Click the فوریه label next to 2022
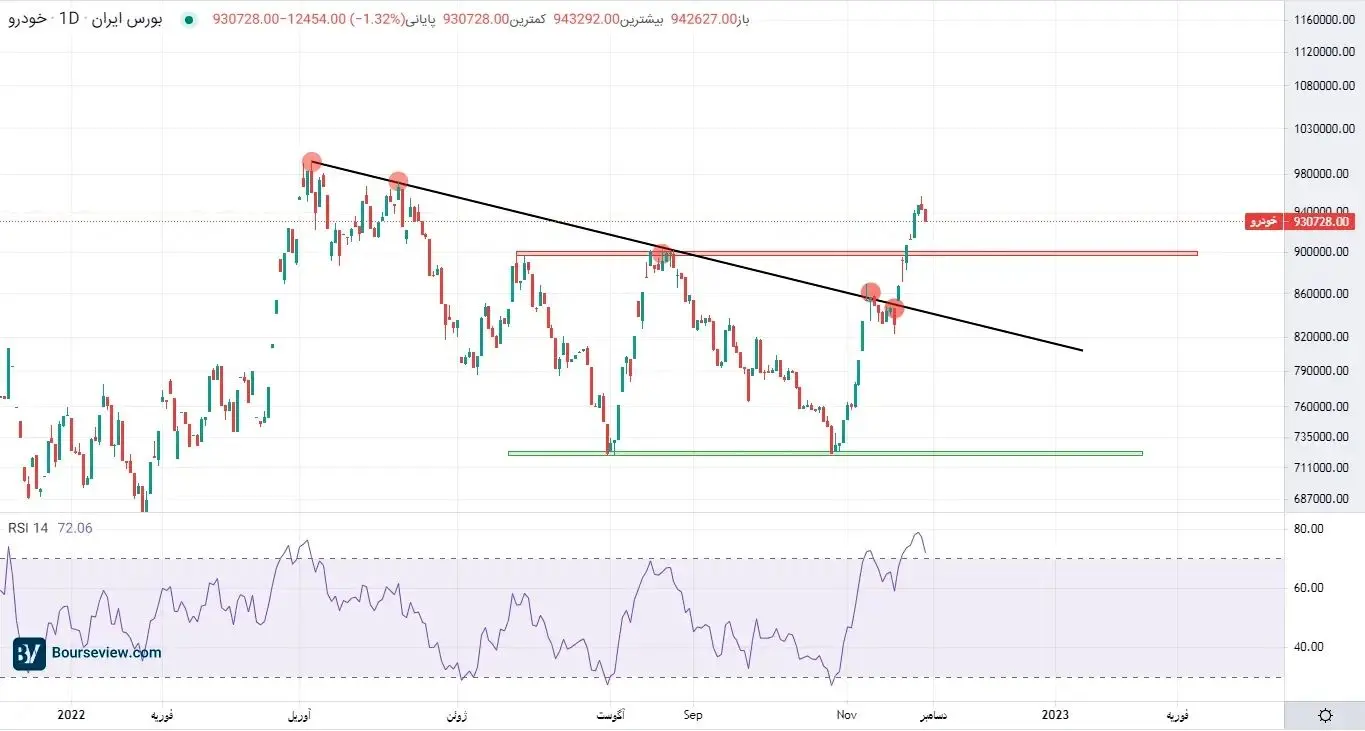This screenshot has height=731, width=1365. tap(162, 715)
